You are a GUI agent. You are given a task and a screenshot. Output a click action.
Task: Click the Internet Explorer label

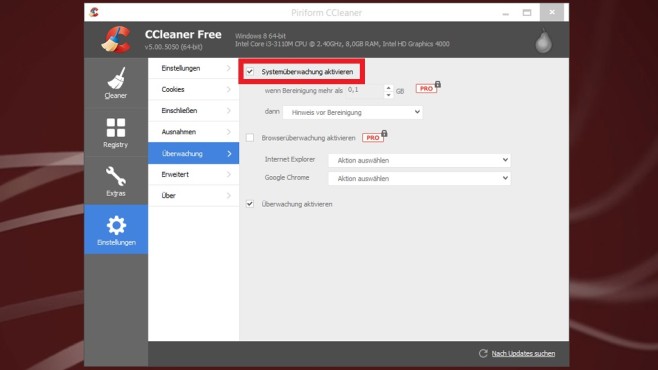pyautogui.click(x=290, y=159)
